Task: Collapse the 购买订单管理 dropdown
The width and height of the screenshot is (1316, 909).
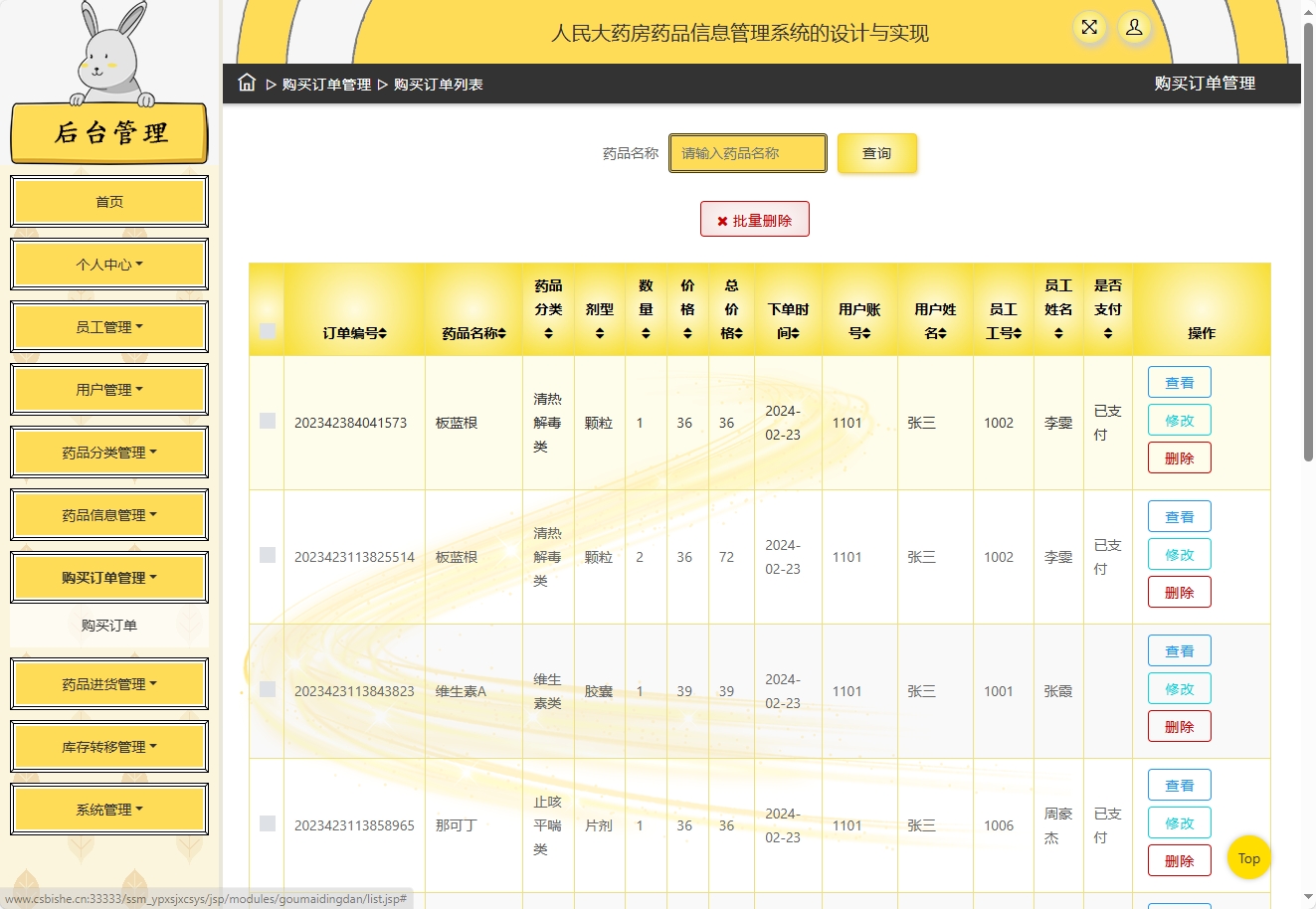Action: point(108,577)
